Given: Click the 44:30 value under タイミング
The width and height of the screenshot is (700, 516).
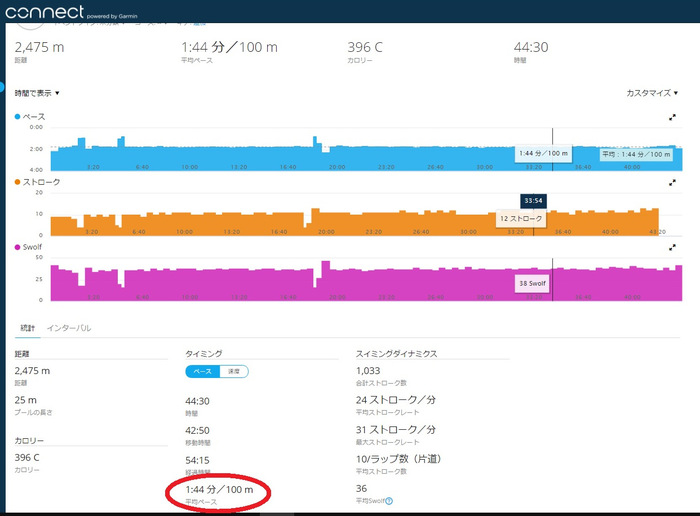Looking at the screenshot, I should 197,401.
